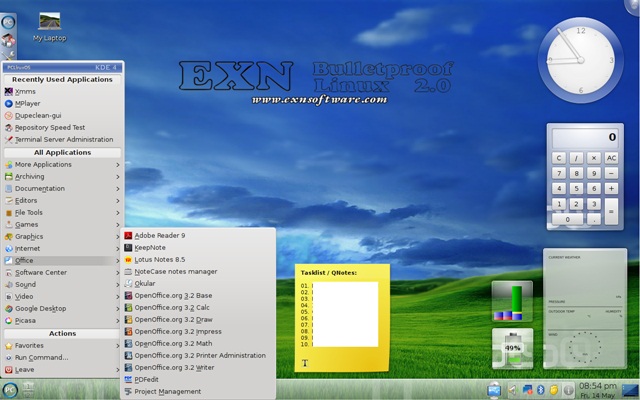Open the Video submenu
This screenshot has height=400, width=640.
62,296
